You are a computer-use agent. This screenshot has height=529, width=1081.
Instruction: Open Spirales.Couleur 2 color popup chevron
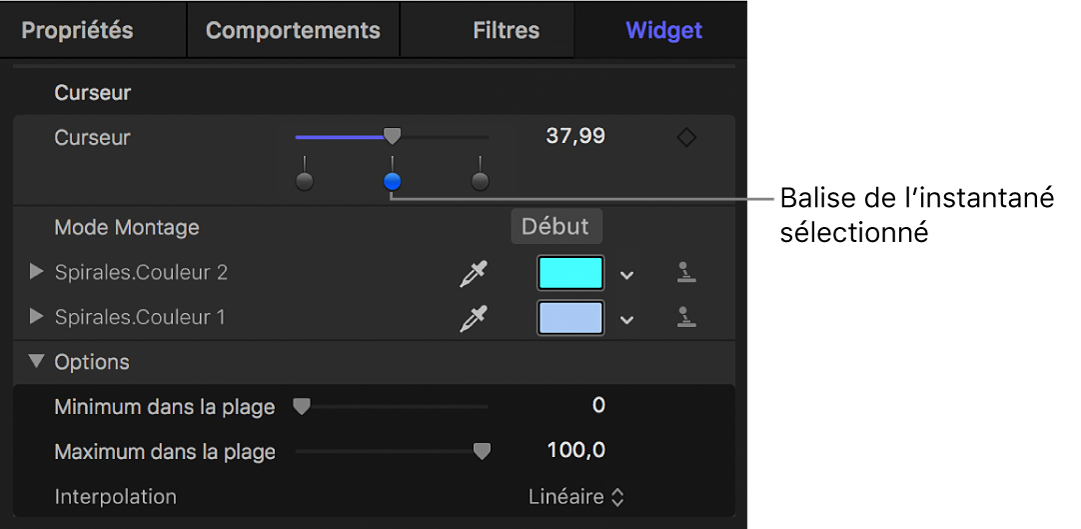tap(627, 275)
